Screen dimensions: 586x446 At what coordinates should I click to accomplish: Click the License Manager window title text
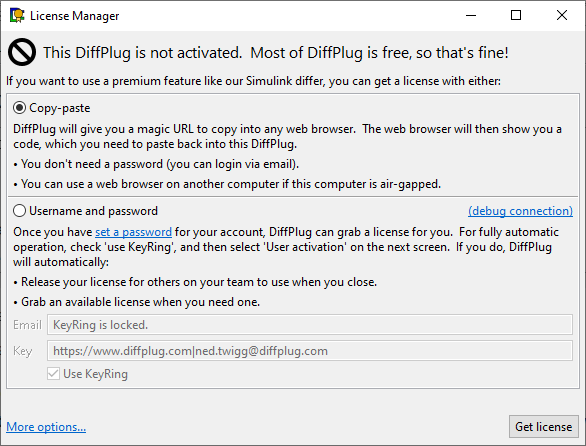[x=74, y=16]
